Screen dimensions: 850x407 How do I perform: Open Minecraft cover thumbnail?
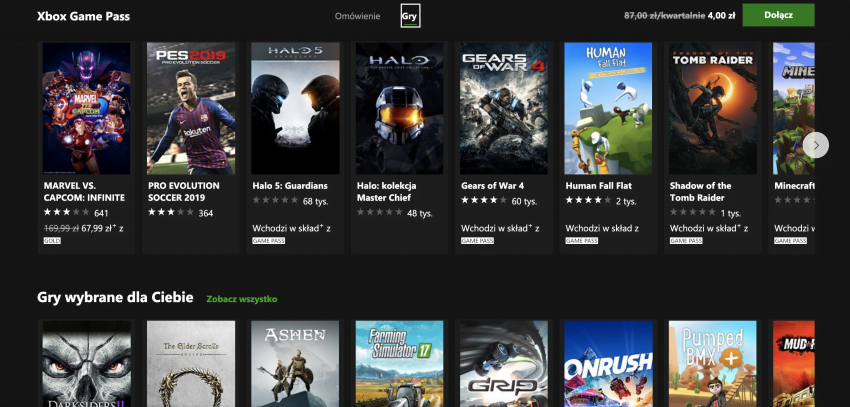pyautogui.click(x=794, y=108)
